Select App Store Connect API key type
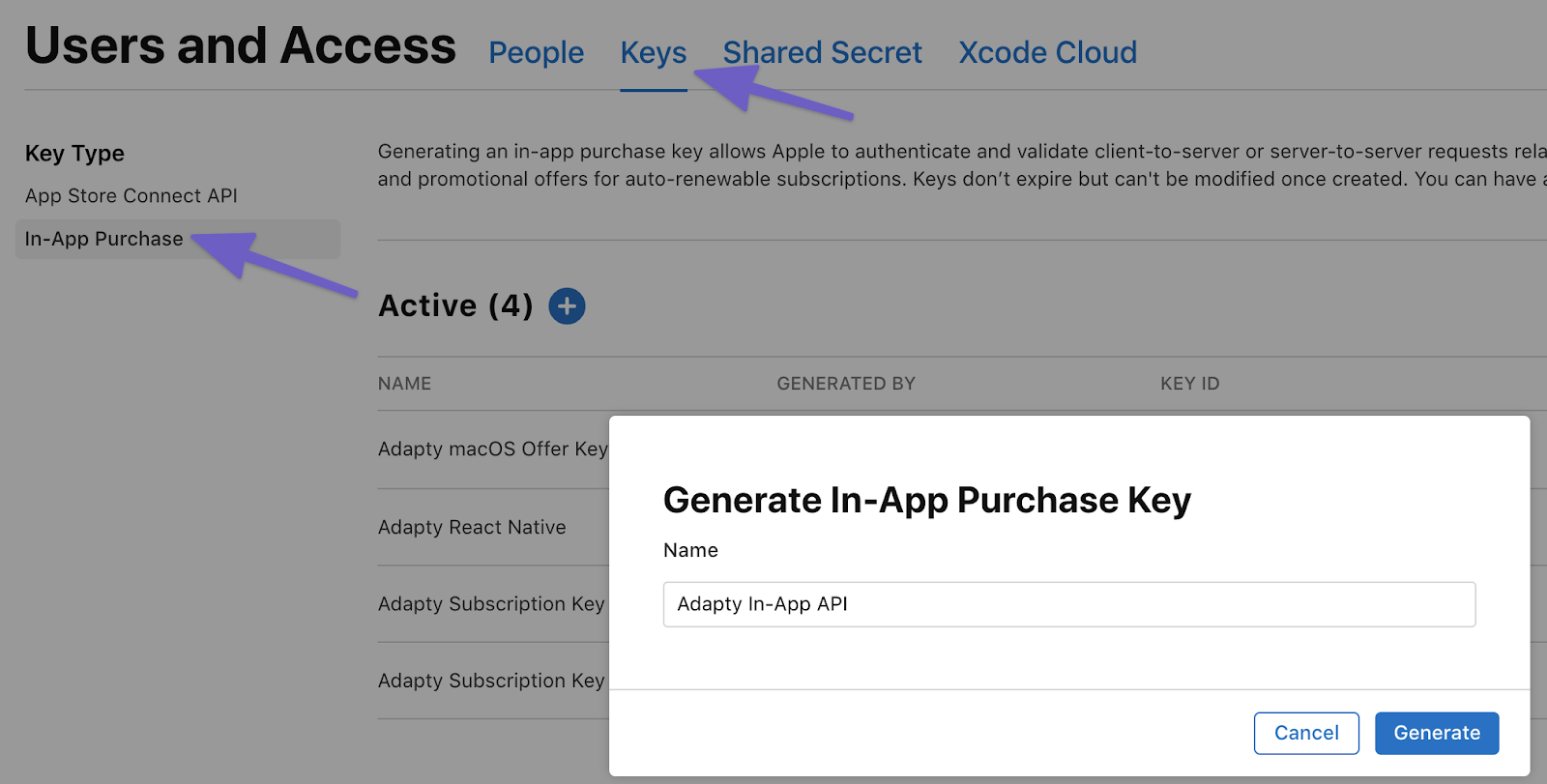1547x784 pixels. click(x=131, y=196)
